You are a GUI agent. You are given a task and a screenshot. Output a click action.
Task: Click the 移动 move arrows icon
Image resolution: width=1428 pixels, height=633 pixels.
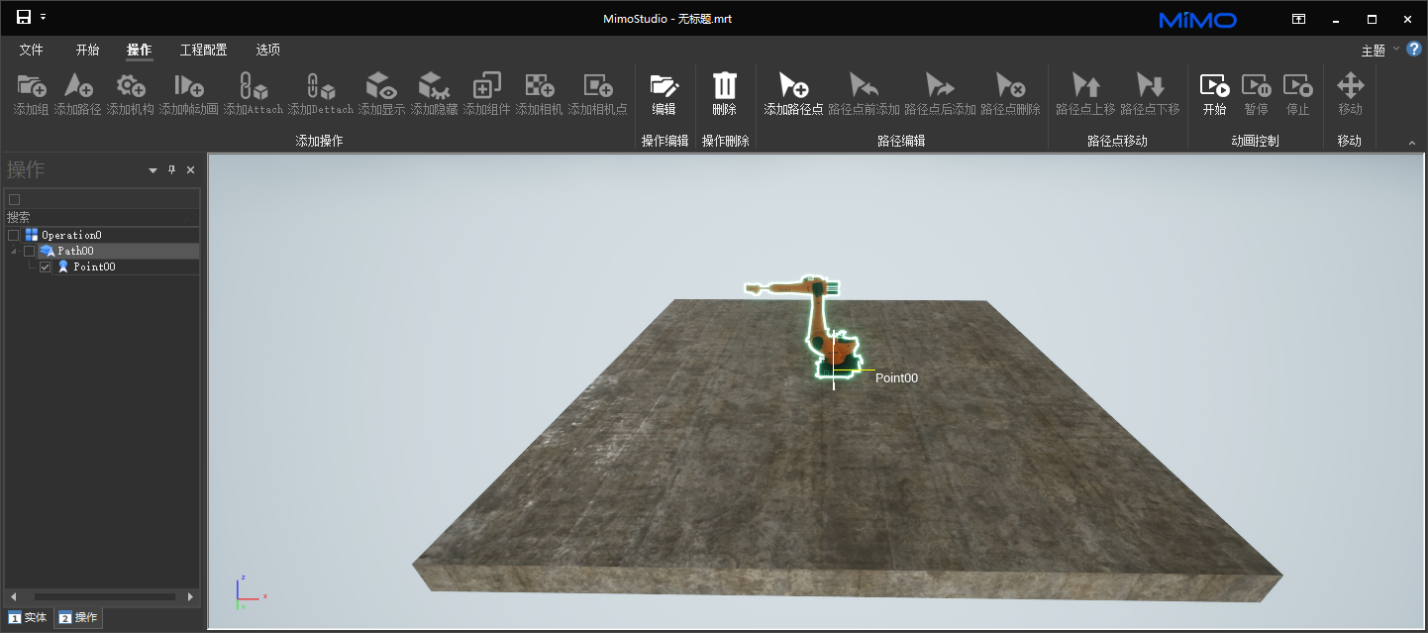click(x=1350, y=86)
